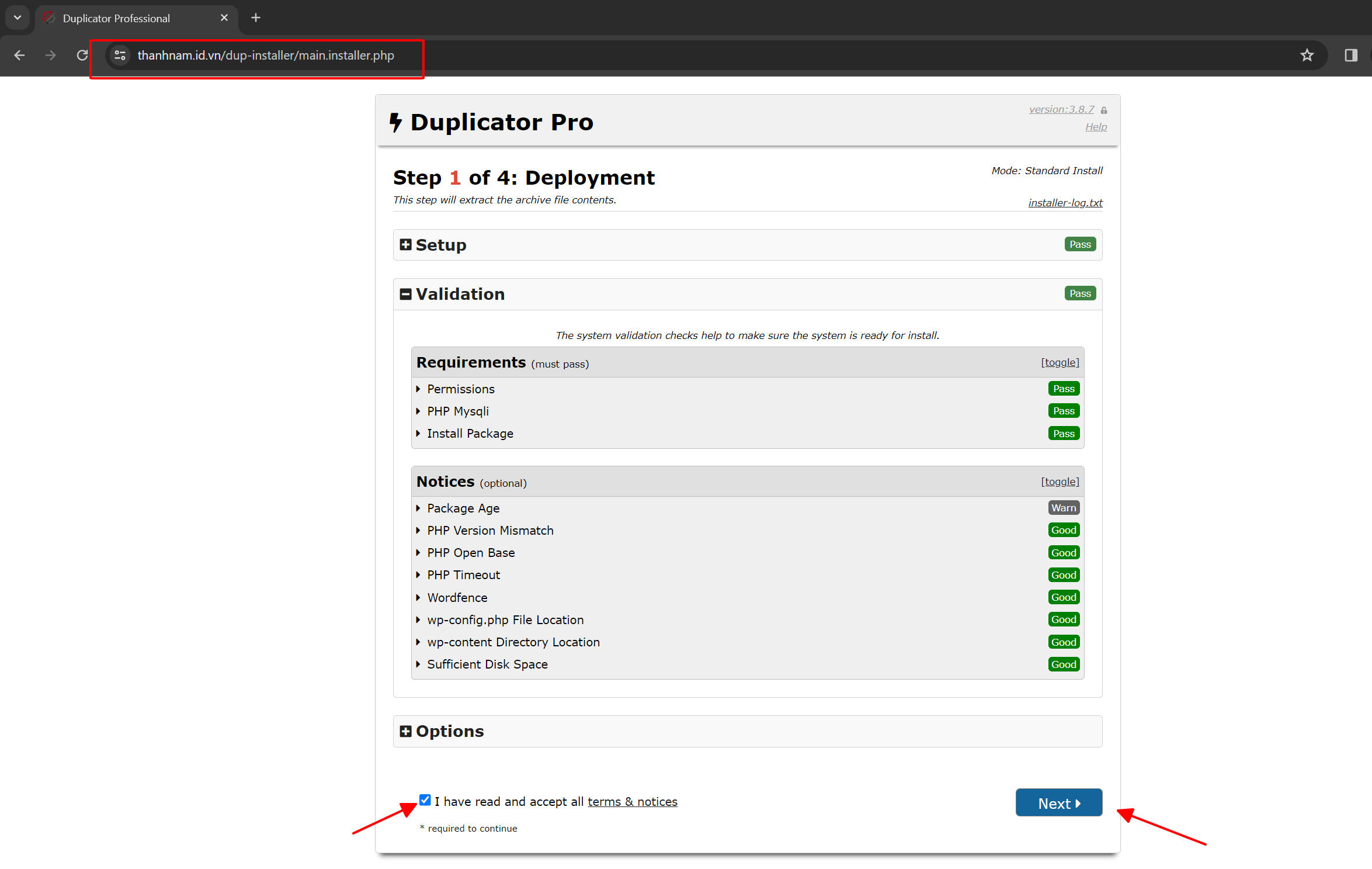View site information icon in address bar

(x=120, y=55)
